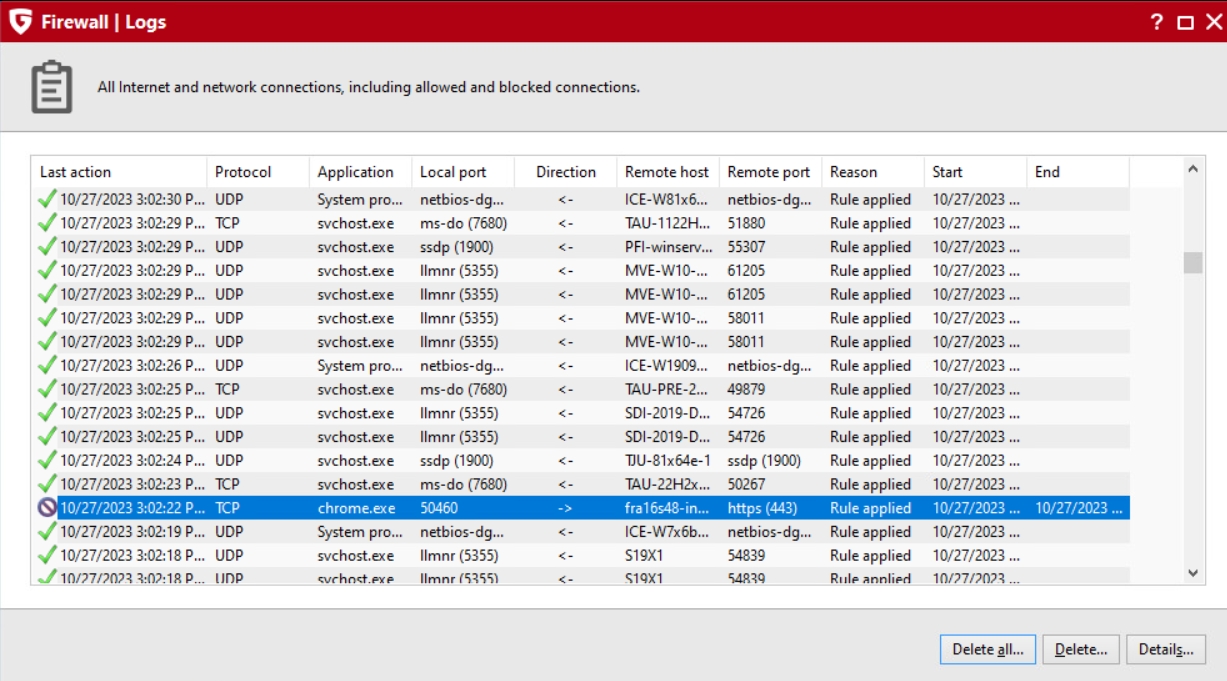Click the timestamp 10/27/2023 3:02:26 P...
Viewport: 1227px width, 681px height.
(x=132, y=365)
